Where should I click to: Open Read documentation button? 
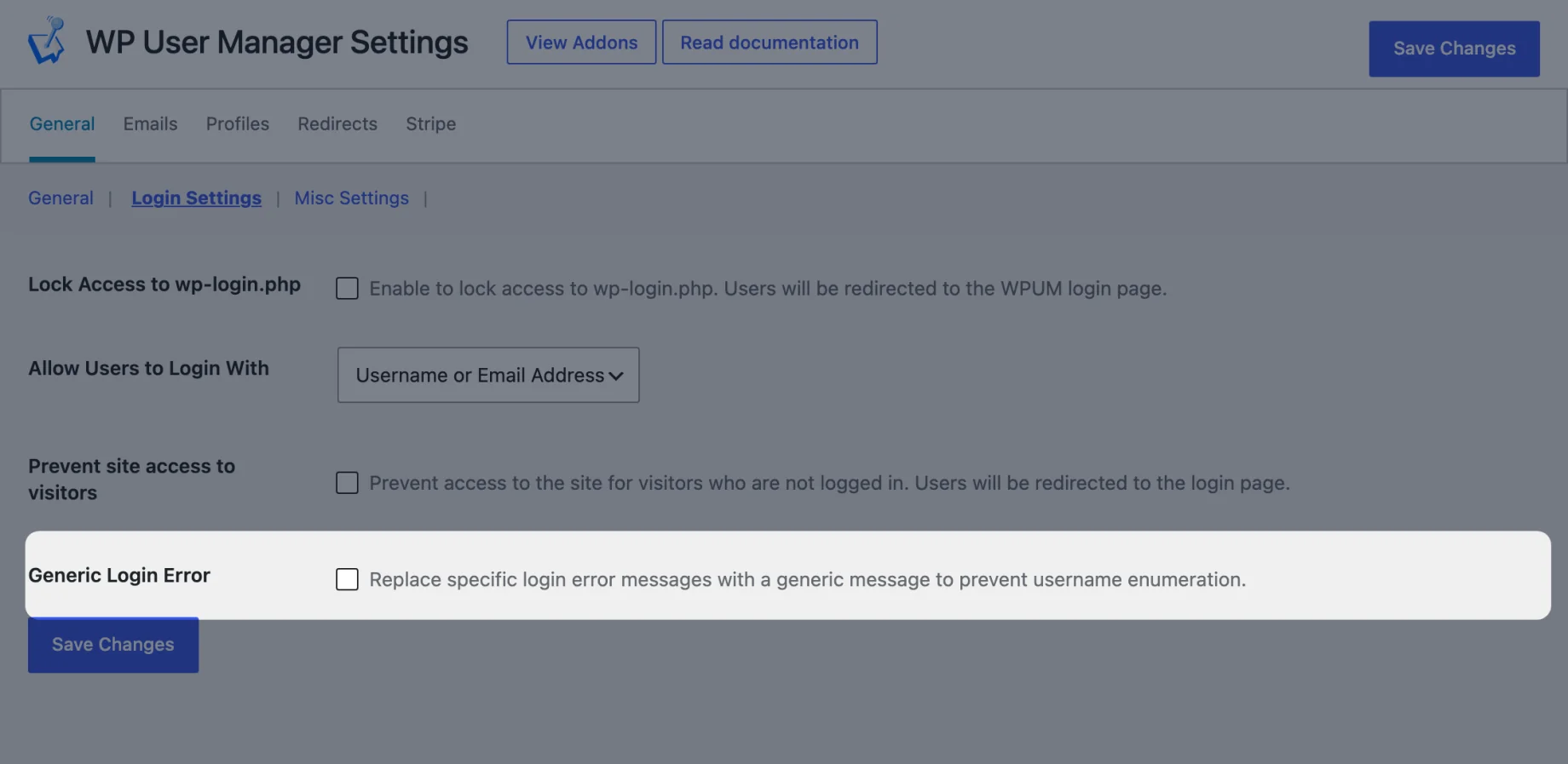coord(770,43)
